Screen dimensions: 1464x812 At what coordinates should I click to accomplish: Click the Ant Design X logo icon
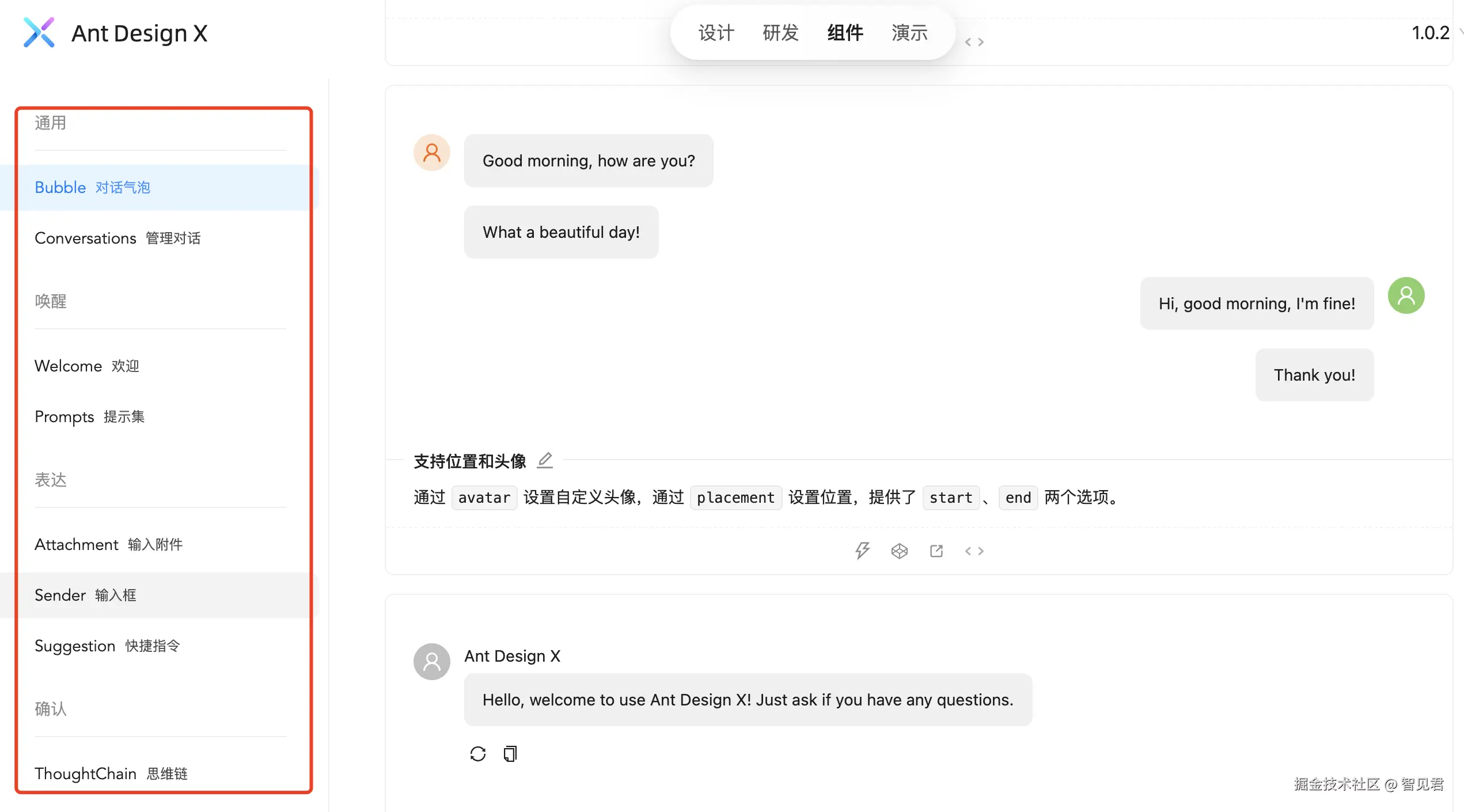coord(39,33)
